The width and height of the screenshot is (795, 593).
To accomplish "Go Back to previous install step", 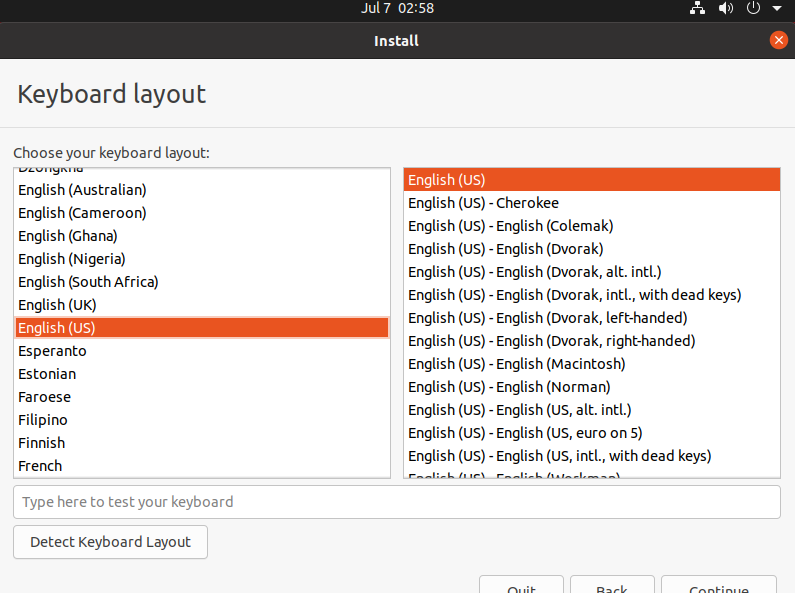I will click(x=611, y=586).
